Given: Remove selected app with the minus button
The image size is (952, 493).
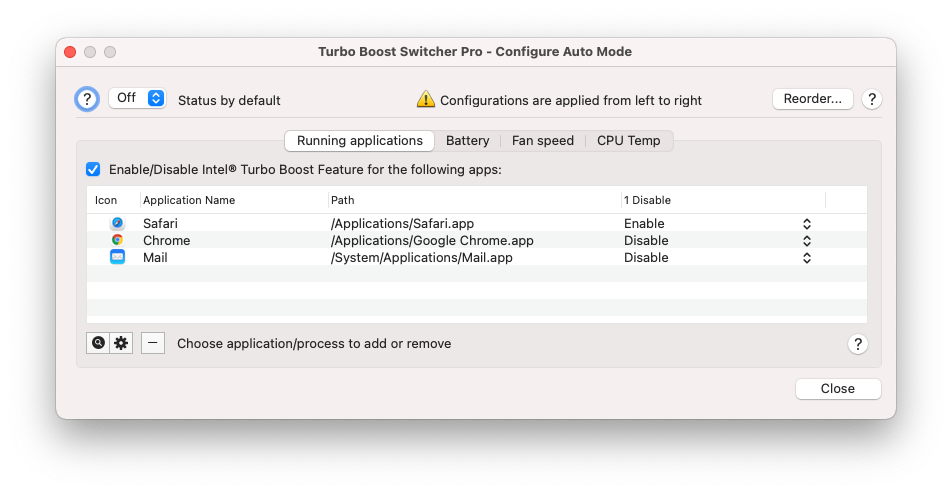Looking at the screenshot, I should tap(153, 343).
